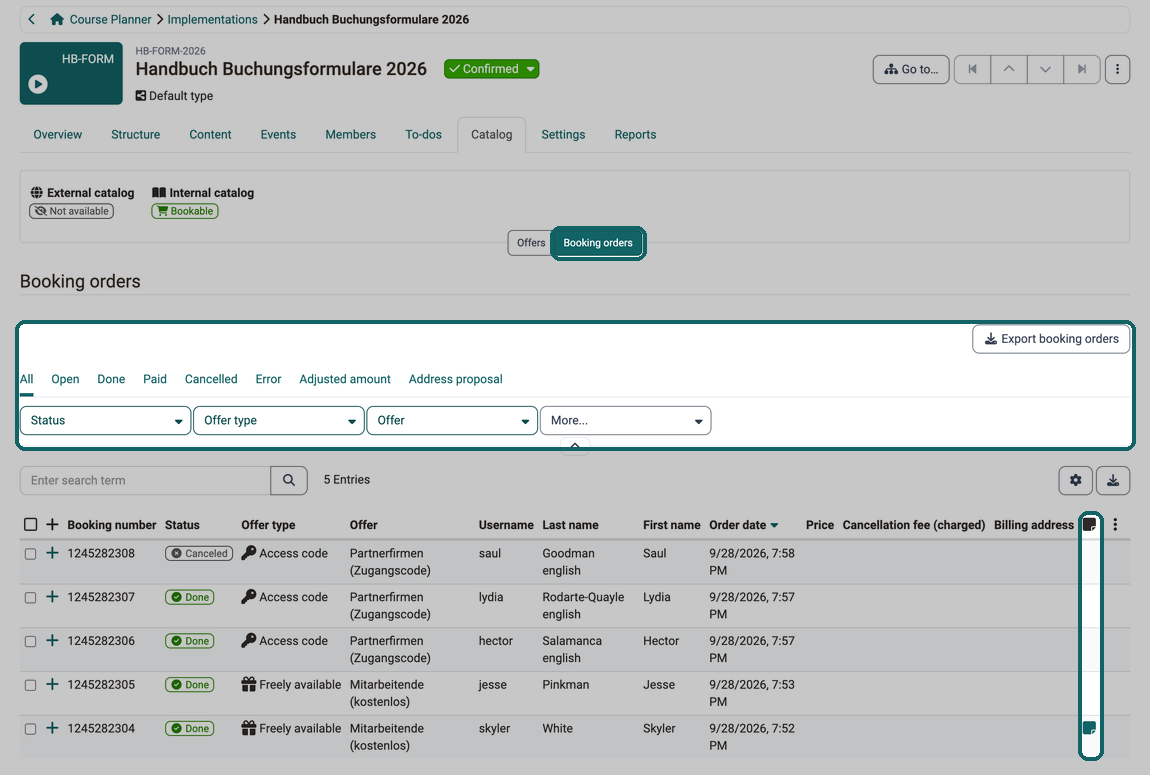This screenshot has width=1150, height=775.
Task: Open the Offer filter dropdown
Action: pos(452,421)
